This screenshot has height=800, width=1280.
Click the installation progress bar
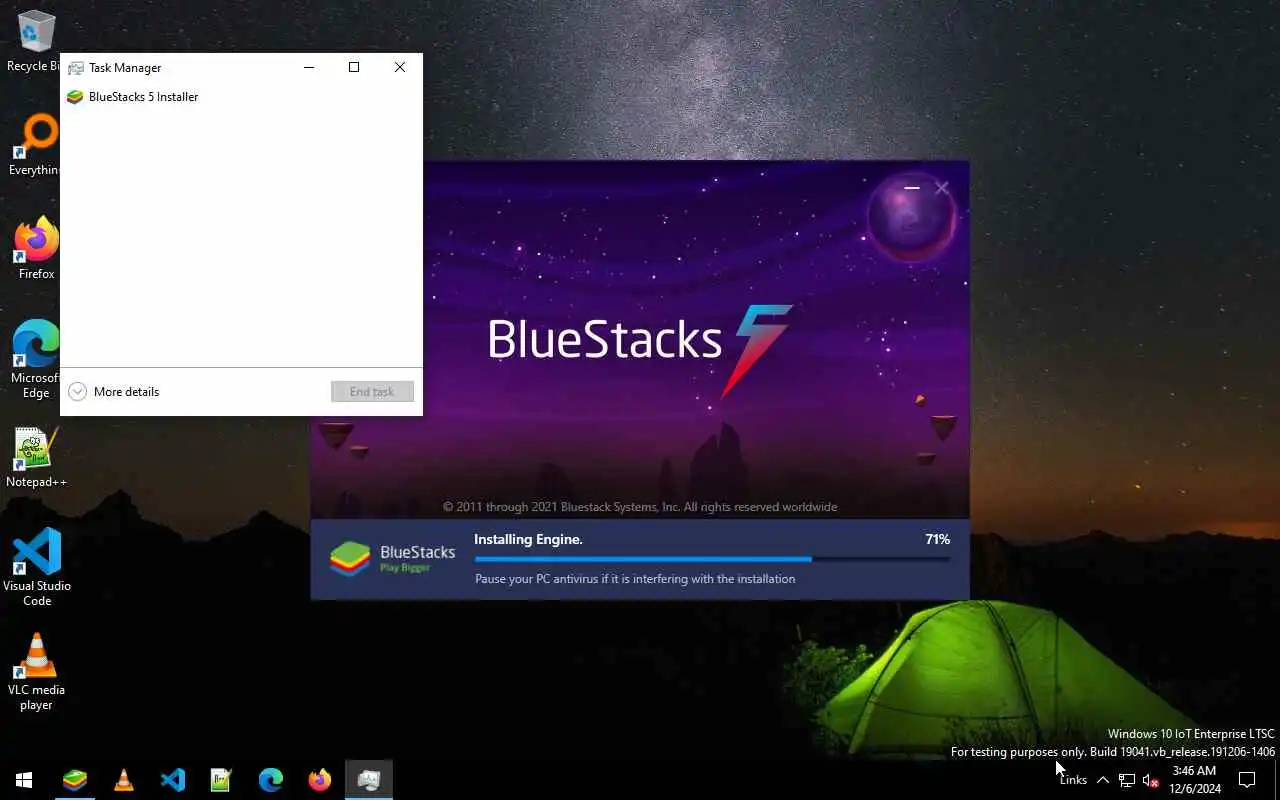[x=712, y=559]
